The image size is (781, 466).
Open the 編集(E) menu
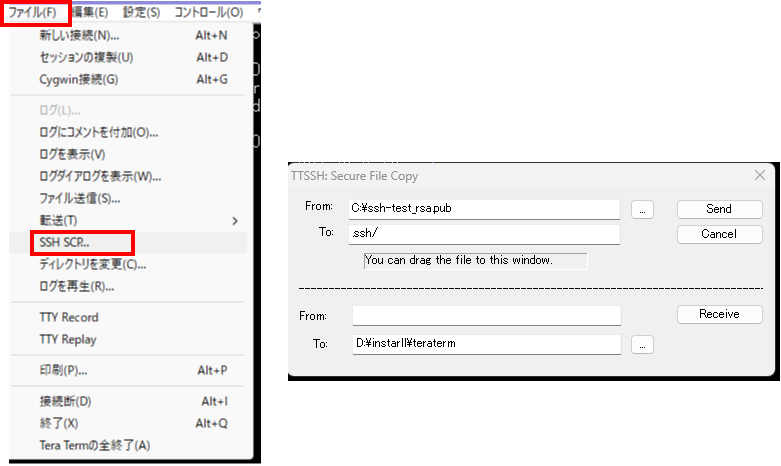click(x=93, y=12)
